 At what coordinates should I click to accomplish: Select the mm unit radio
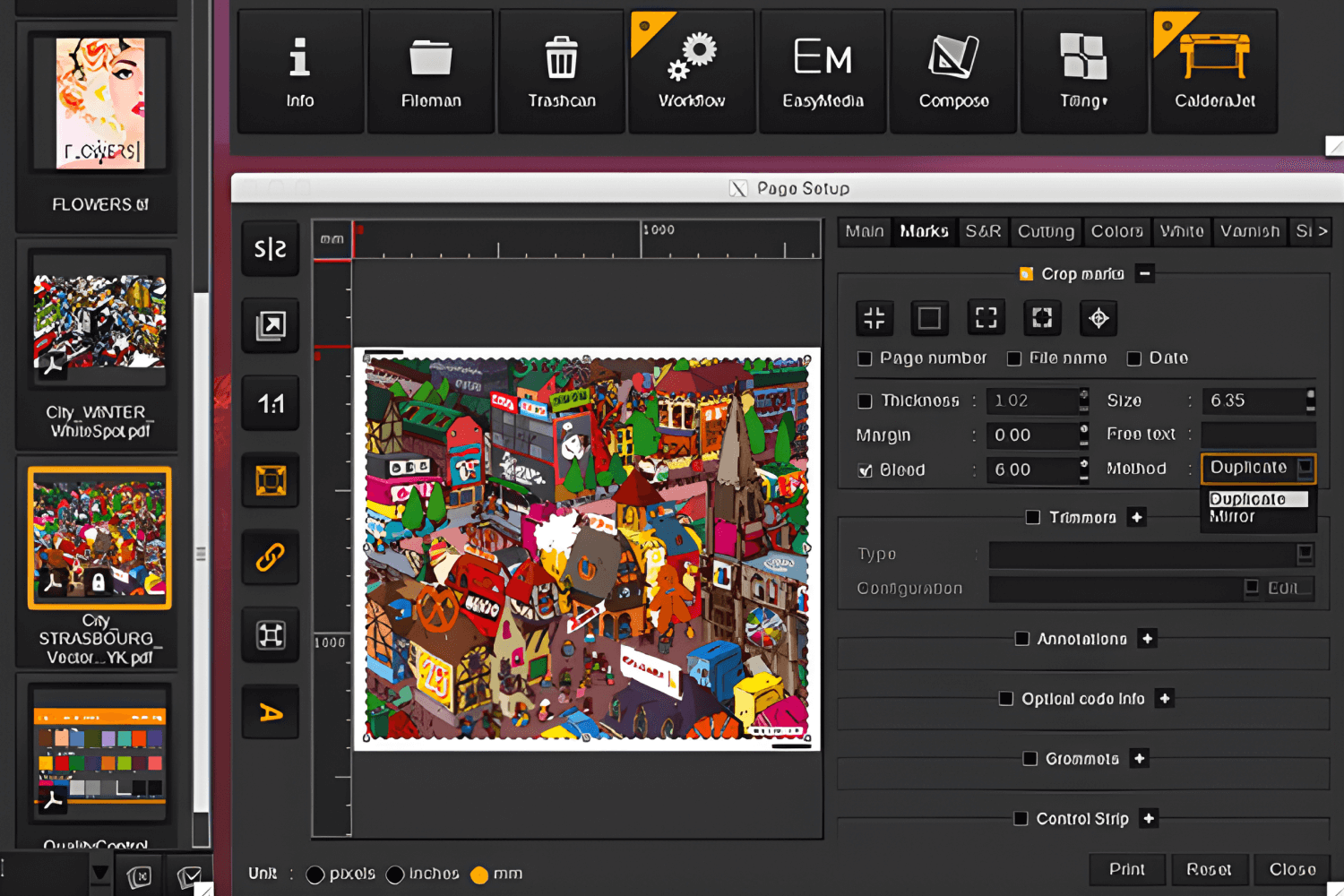click(479, 874)
